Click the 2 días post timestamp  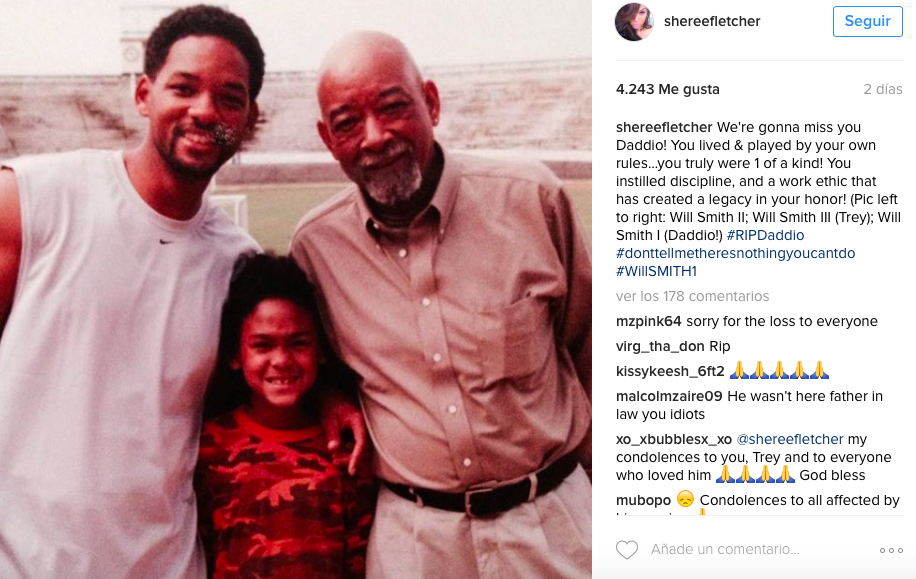[883, 89]
